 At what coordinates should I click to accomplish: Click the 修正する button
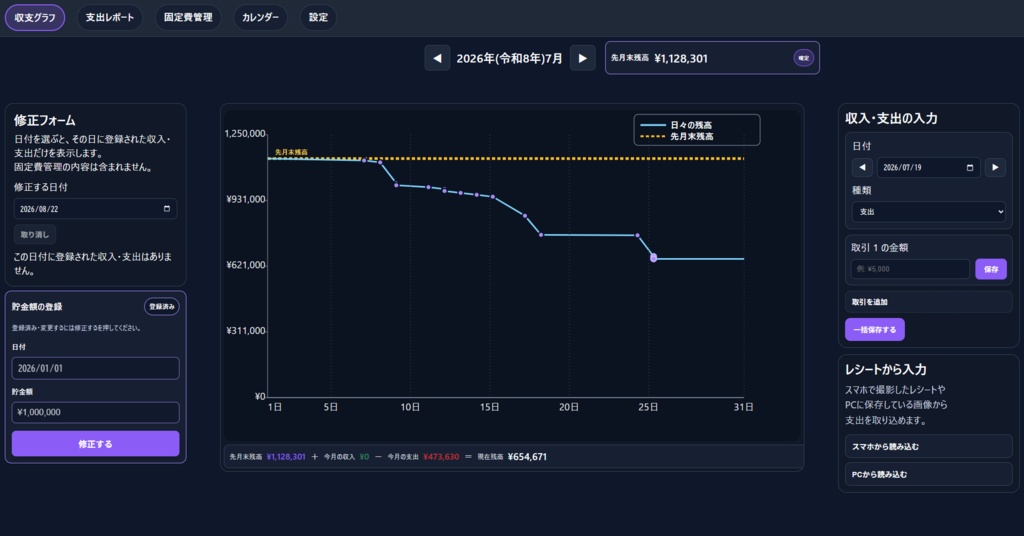tap(95, 444)
